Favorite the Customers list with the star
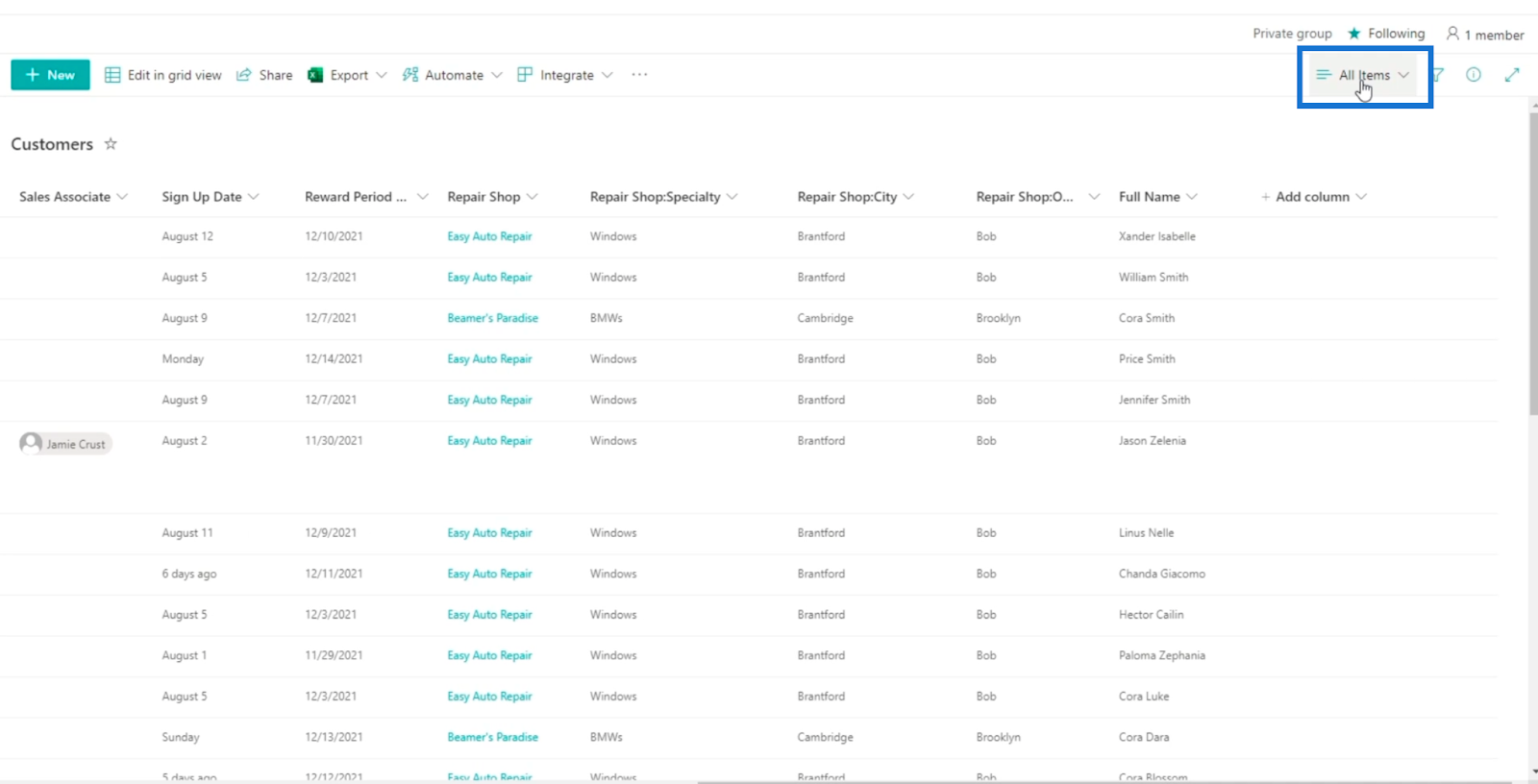Image resolution: width=1538 pixels, height=784 pixels. click(111, 144)
